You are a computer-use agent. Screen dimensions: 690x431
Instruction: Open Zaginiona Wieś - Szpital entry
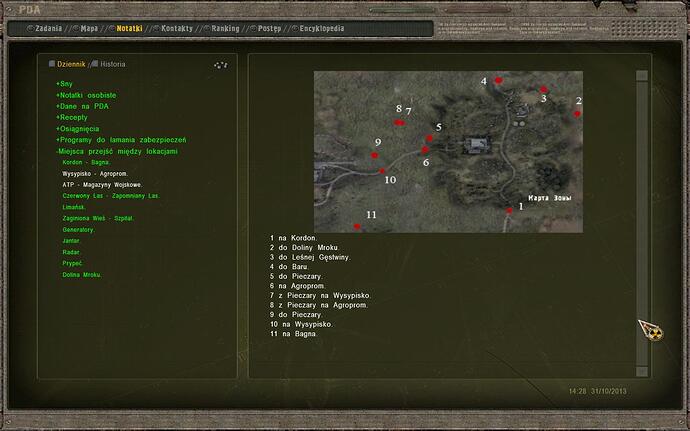tap(98, 218)
